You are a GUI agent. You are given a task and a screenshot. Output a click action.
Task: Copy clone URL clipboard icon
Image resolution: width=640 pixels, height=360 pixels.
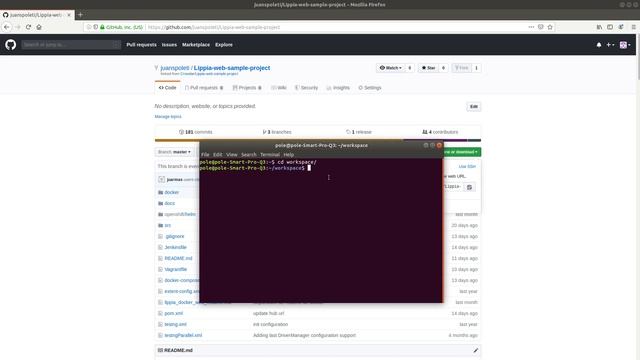pos(469,187)
